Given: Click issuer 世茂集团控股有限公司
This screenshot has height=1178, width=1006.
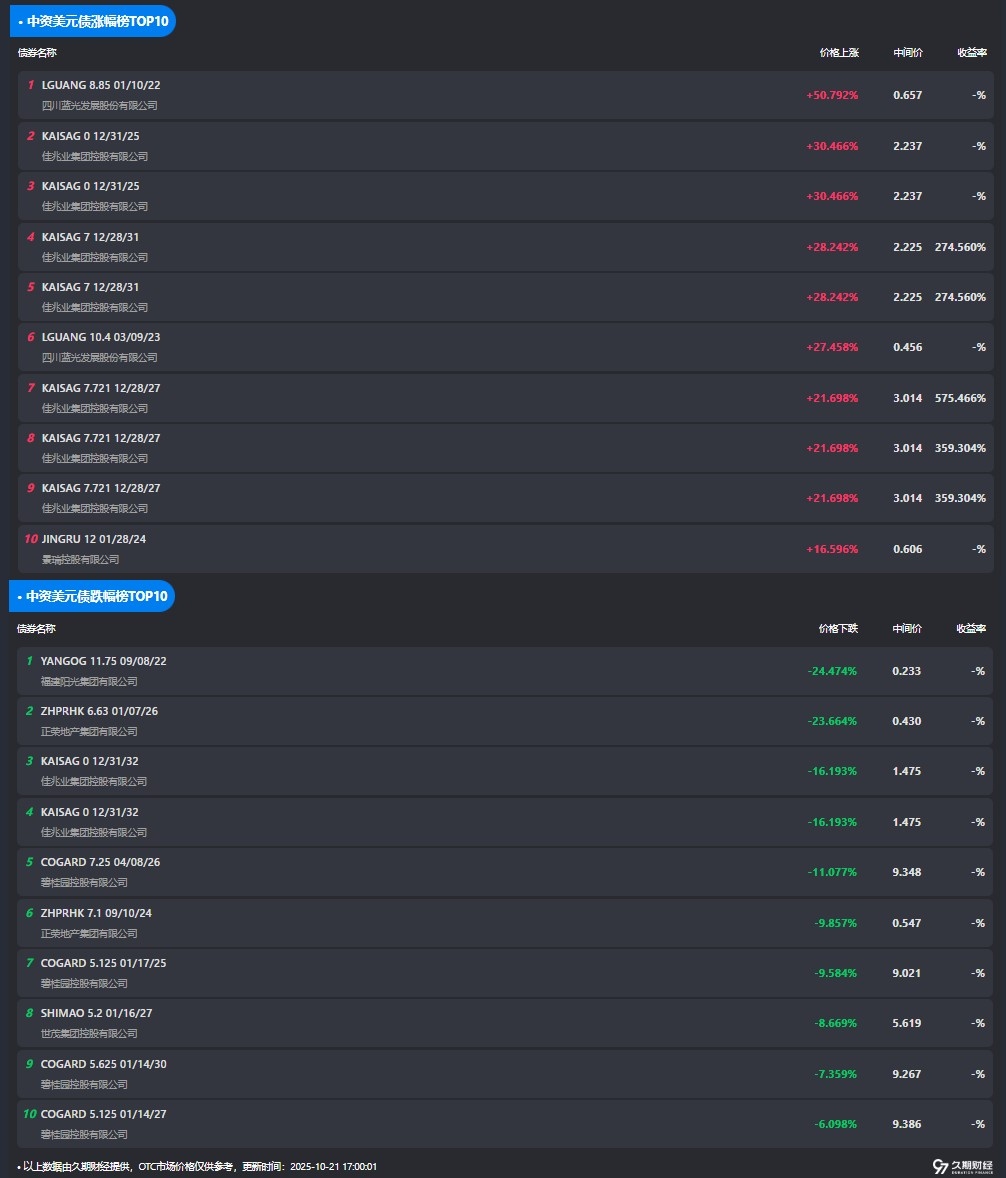Looking at the screenshot, I should [89, 1033].
